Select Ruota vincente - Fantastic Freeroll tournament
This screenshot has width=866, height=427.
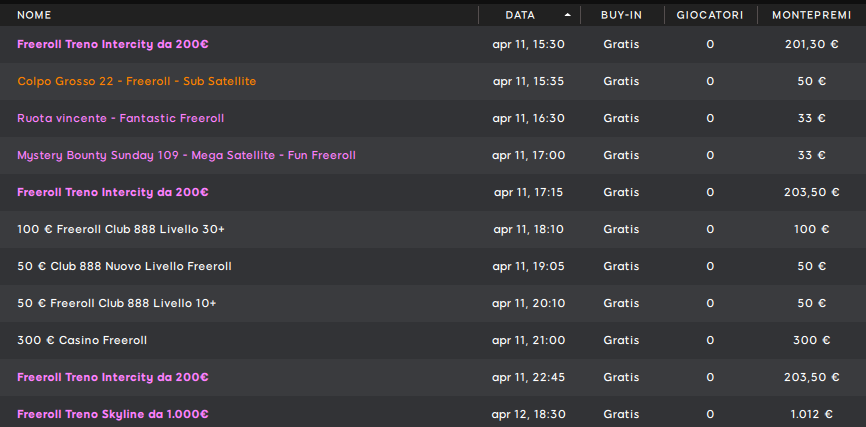(x=120, y=118)
